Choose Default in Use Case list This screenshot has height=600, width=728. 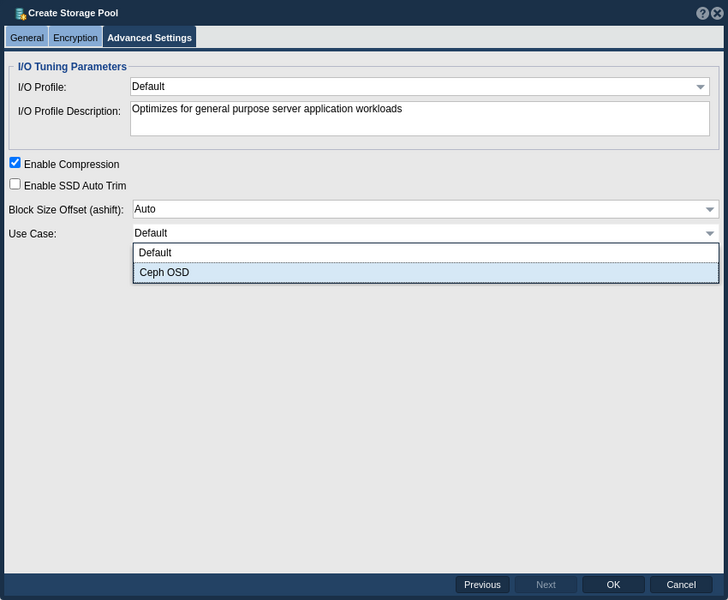click(426, 253)
